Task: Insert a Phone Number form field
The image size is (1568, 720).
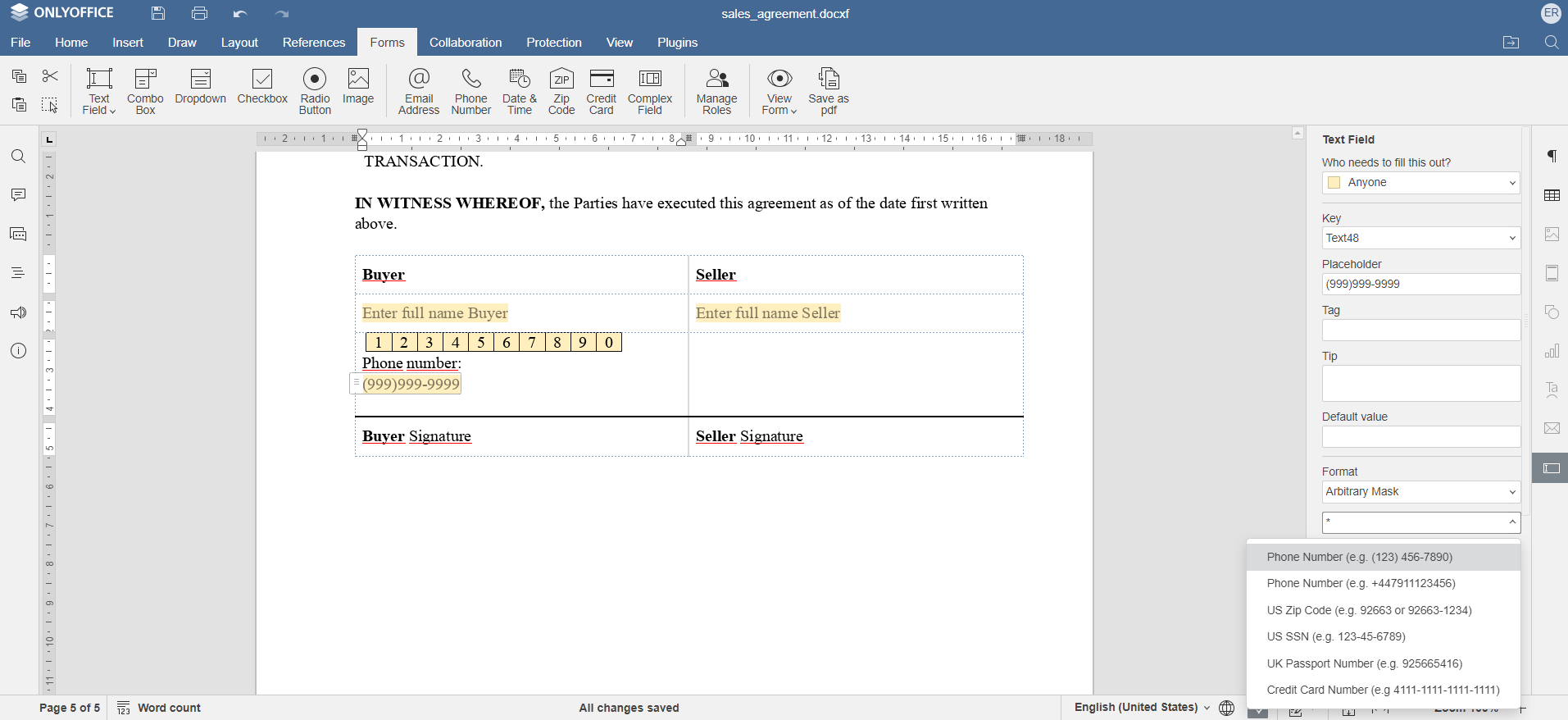Action: click(470, 91)
